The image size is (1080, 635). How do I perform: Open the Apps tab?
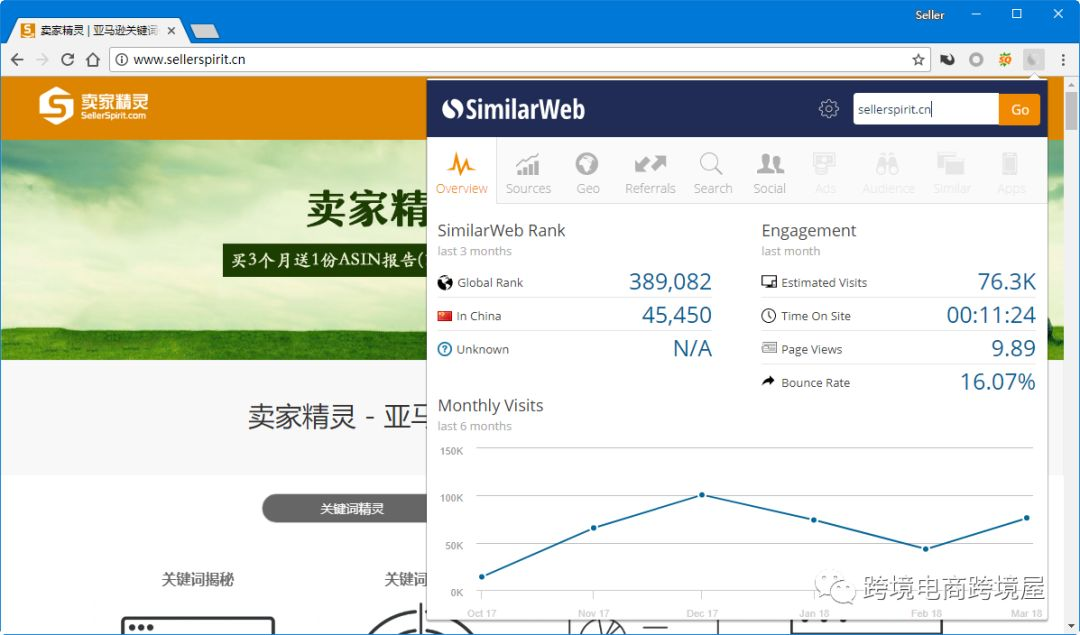point(1010,172)
